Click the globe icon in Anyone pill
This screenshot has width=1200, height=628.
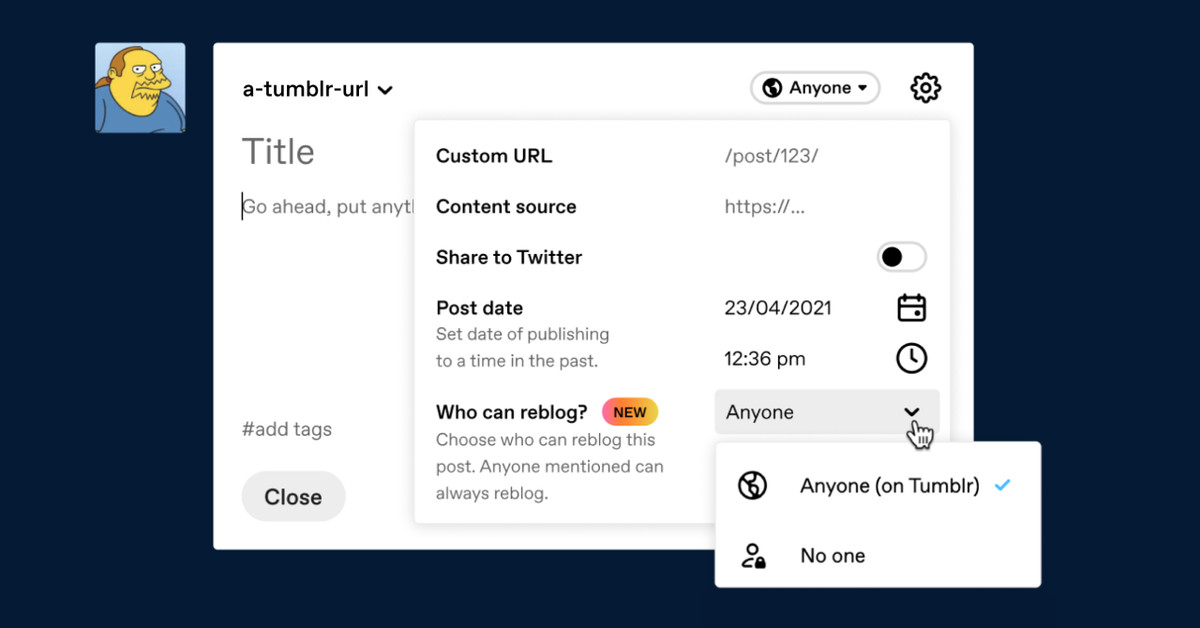772,88
